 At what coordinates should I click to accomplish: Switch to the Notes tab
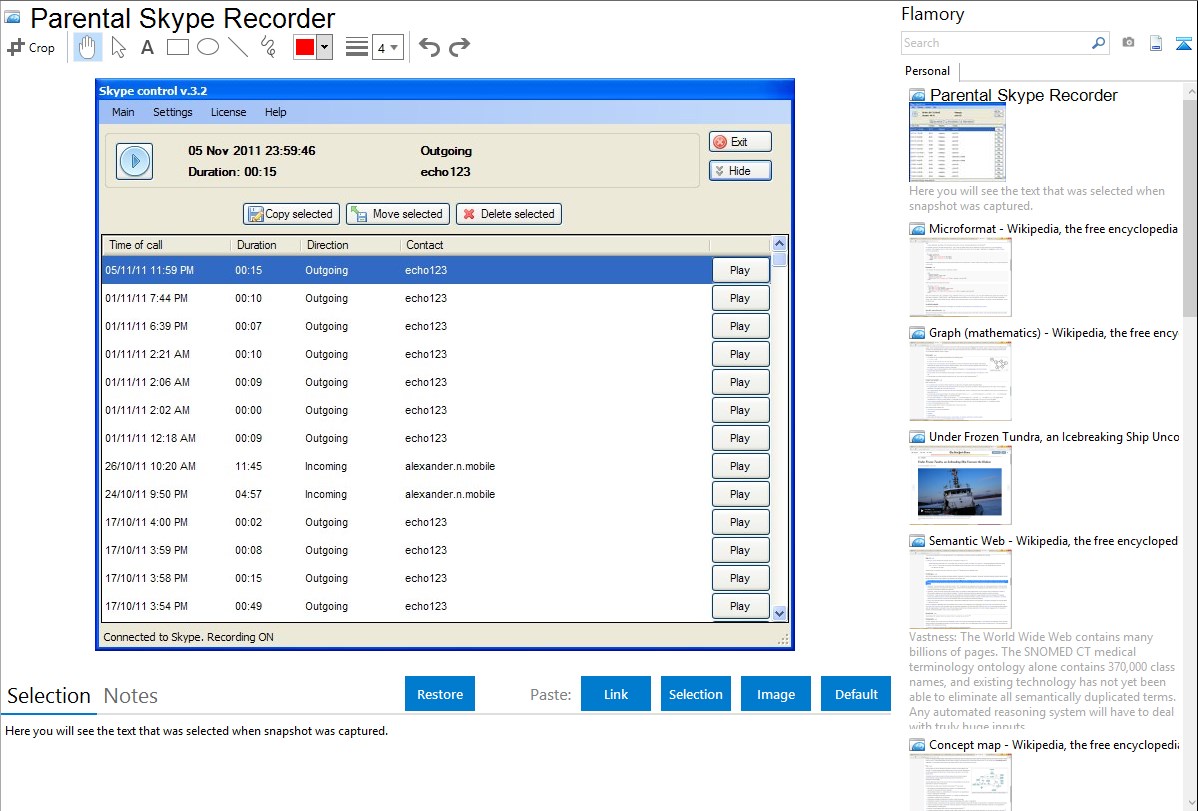131,696
